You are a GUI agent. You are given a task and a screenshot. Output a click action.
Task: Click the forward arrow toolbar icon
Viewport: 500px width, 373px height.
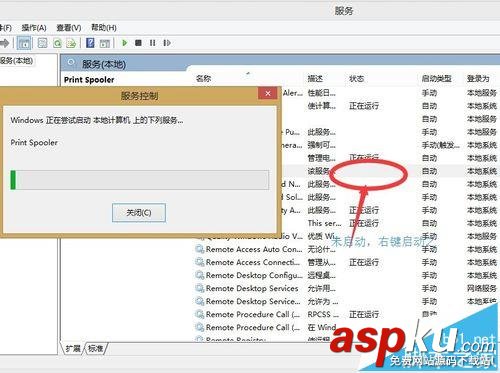point(4,43)
